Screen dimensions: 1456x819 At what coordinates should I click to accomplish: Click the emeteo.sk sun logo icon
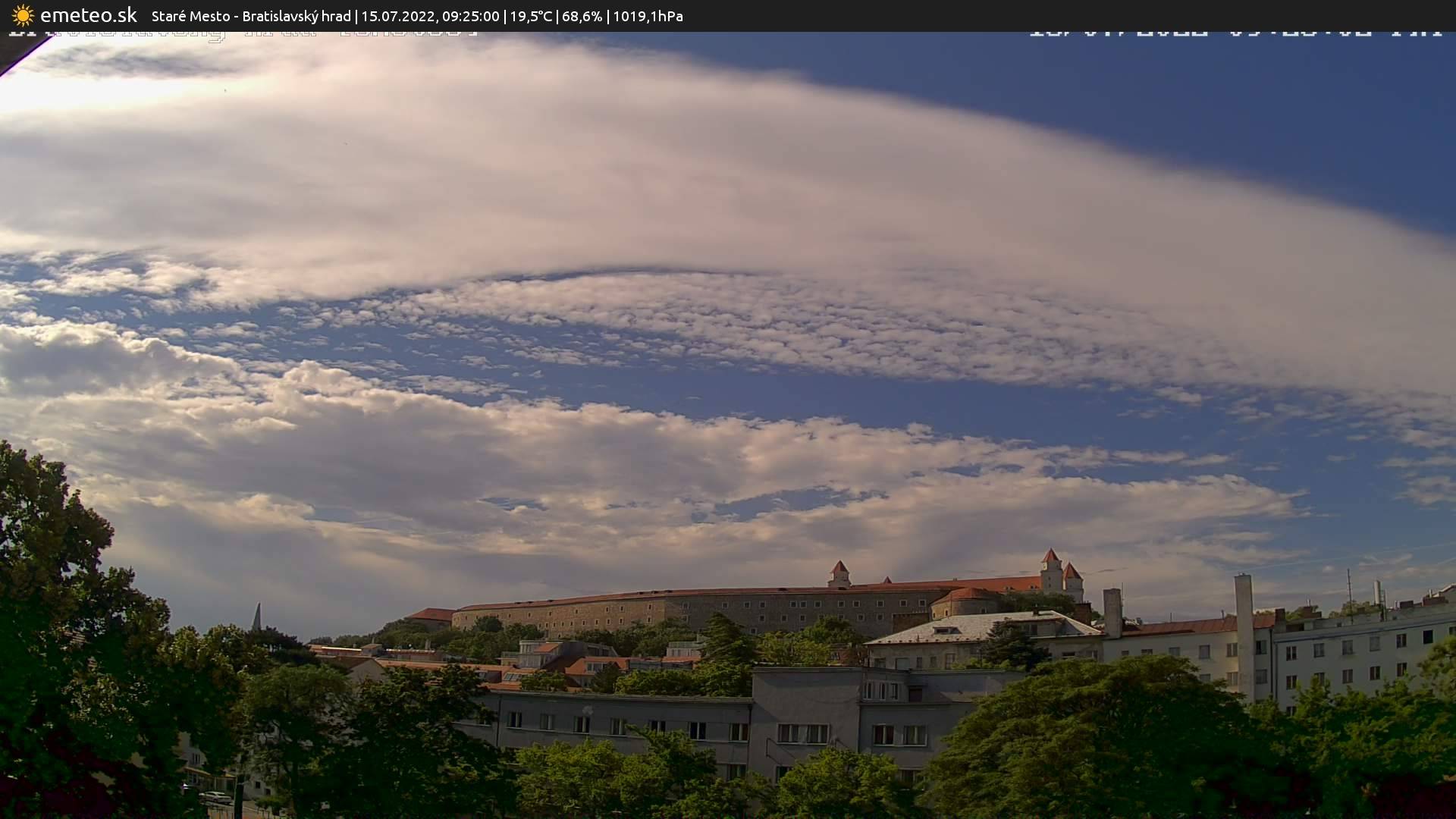(x=23, y=15)
